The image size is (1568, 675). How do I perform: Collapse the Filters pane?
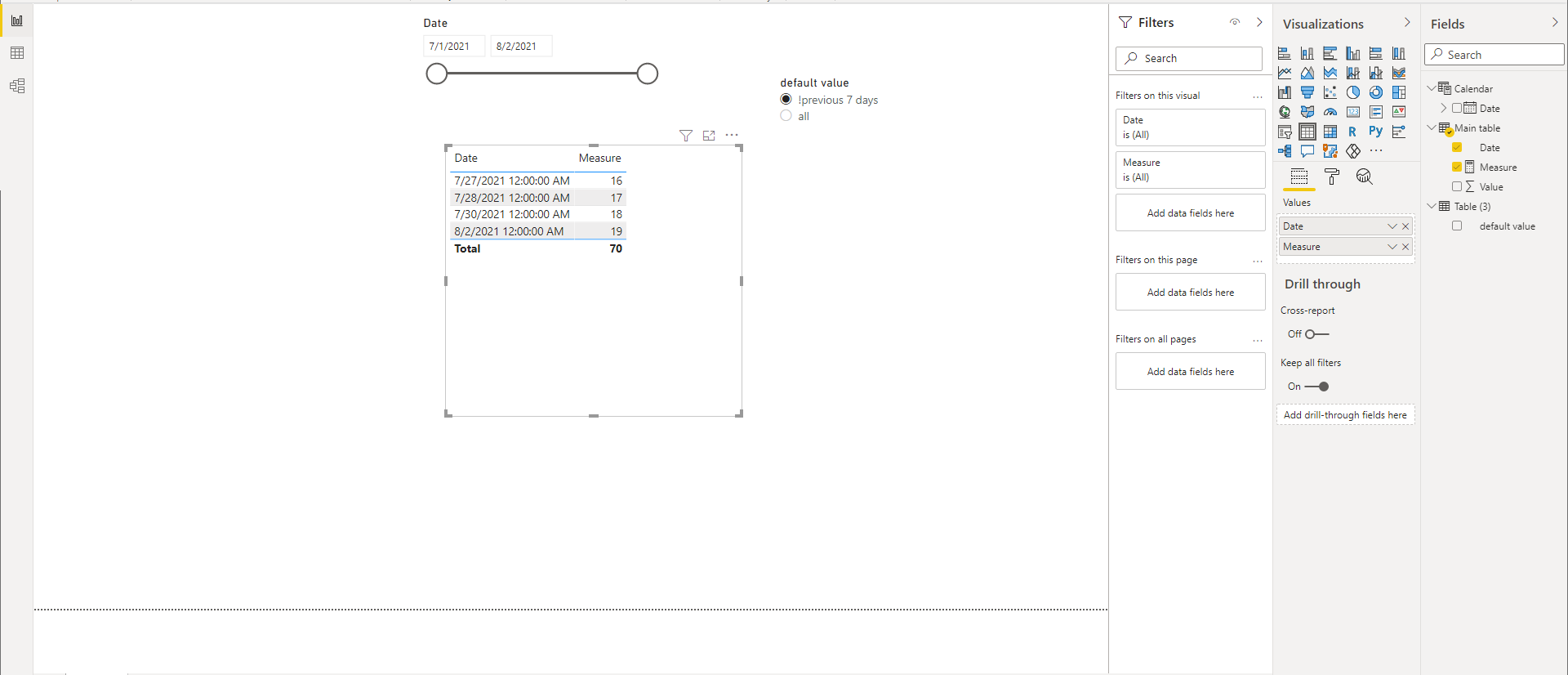pos(1259,22)
